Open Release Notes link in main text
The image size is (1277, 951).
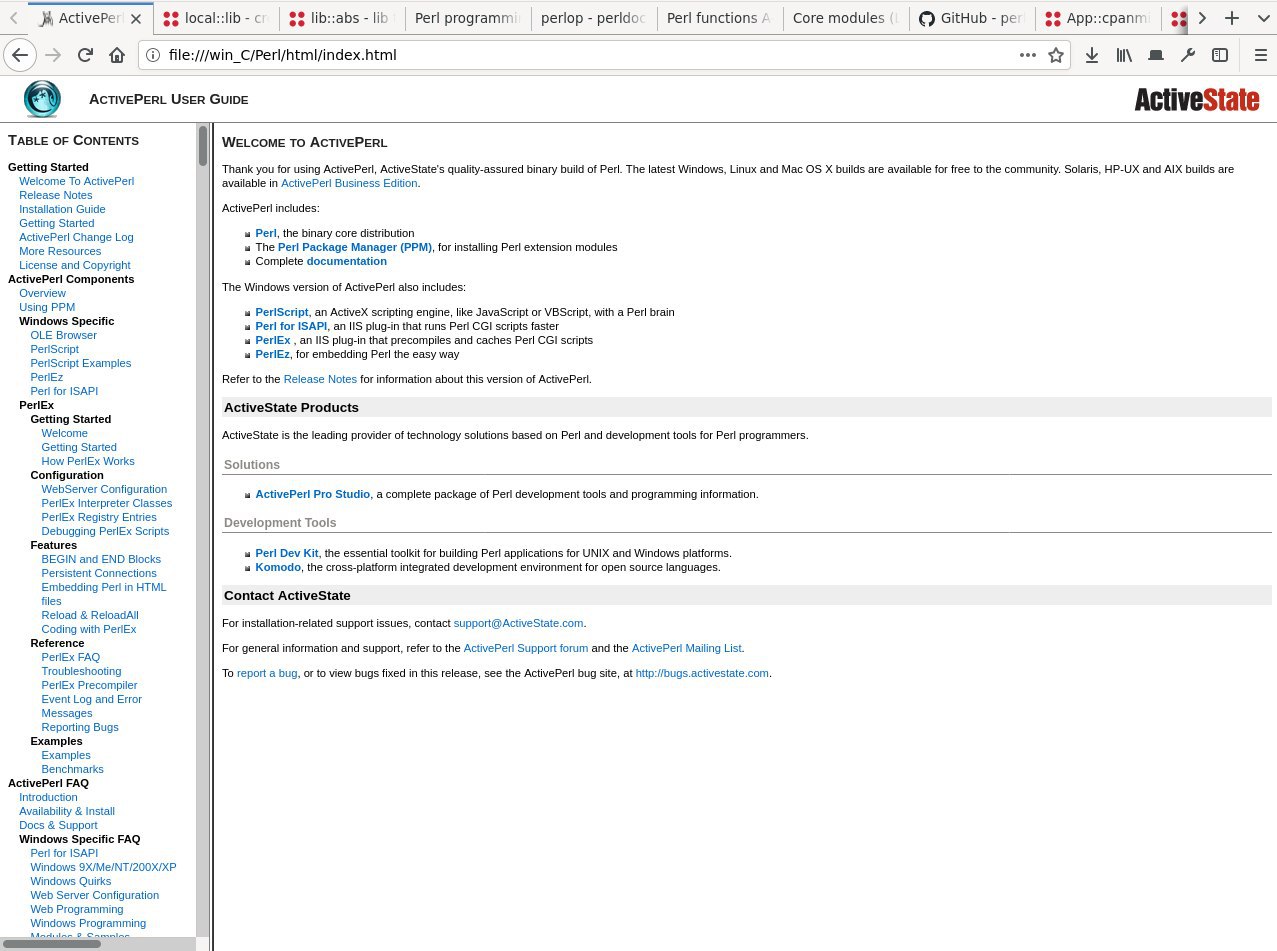click(320, 379)
